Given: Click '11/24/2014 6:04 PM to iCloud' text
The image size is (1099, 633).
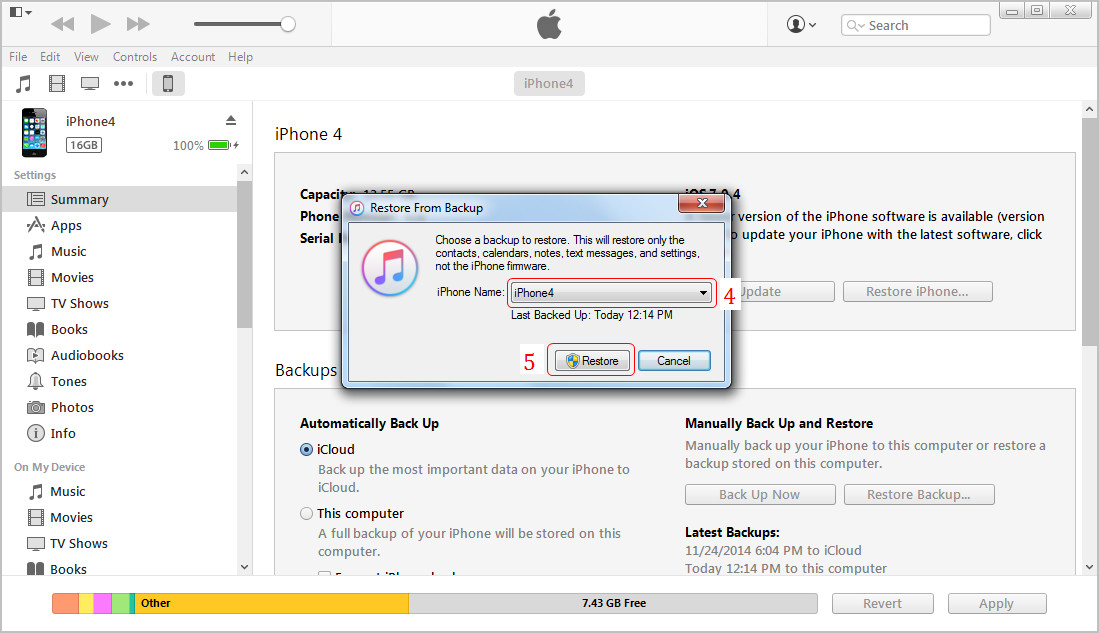Looking at the screenshot, I should tap(773, 550).
